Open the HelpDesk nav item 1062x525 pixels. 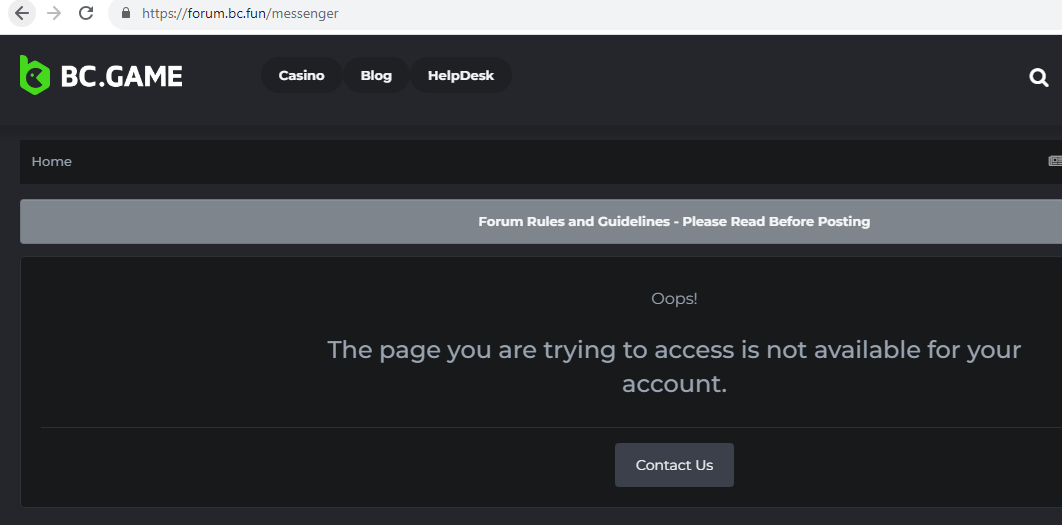coord(461,76)
